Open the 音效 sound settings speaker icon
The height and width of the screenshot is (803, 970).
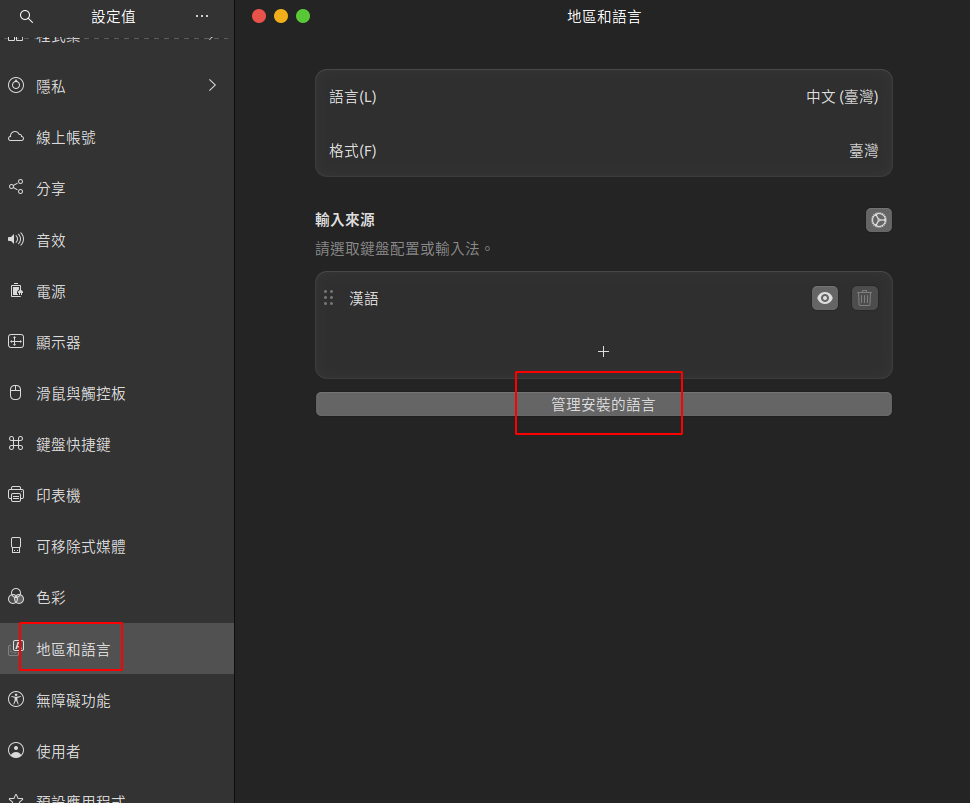(x=16, y=239)
